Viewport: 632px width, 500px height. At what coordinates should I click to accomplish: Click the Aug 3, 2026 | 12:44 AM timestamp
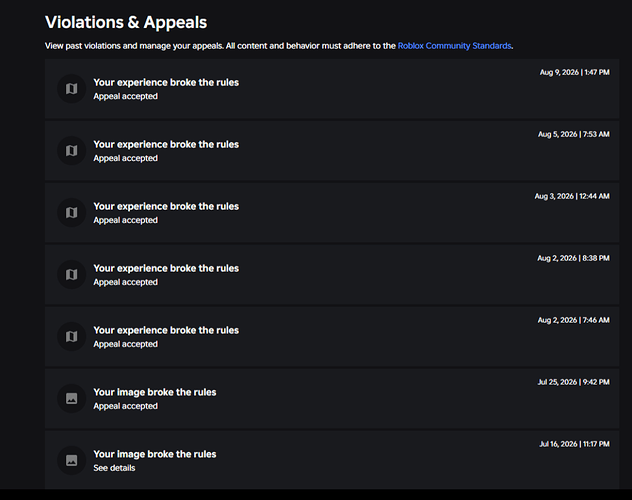572,197
